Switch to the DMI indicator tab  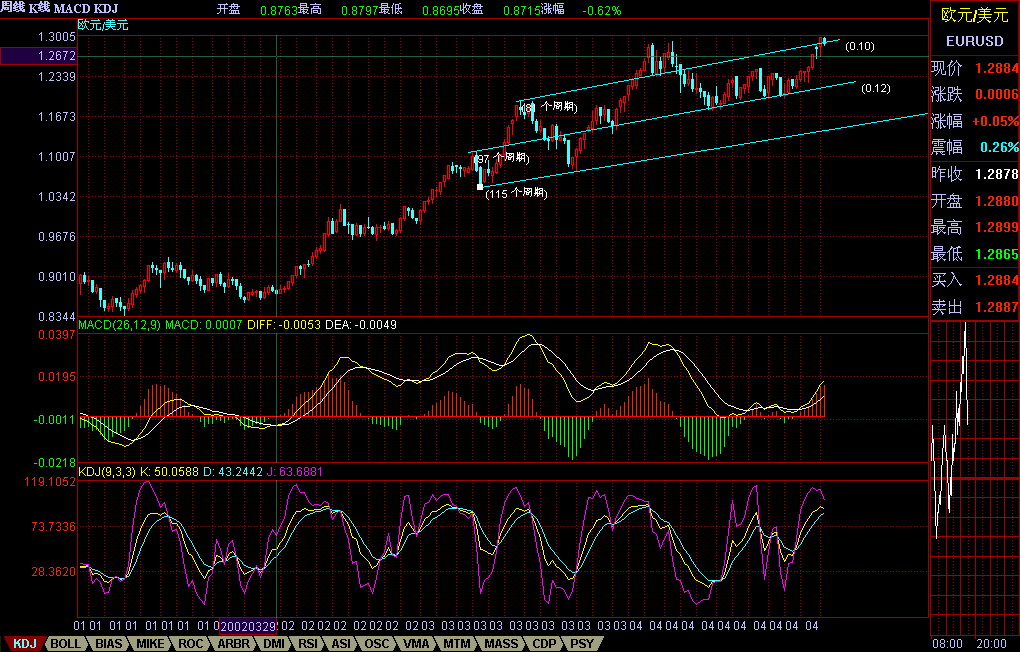[274, 644]
